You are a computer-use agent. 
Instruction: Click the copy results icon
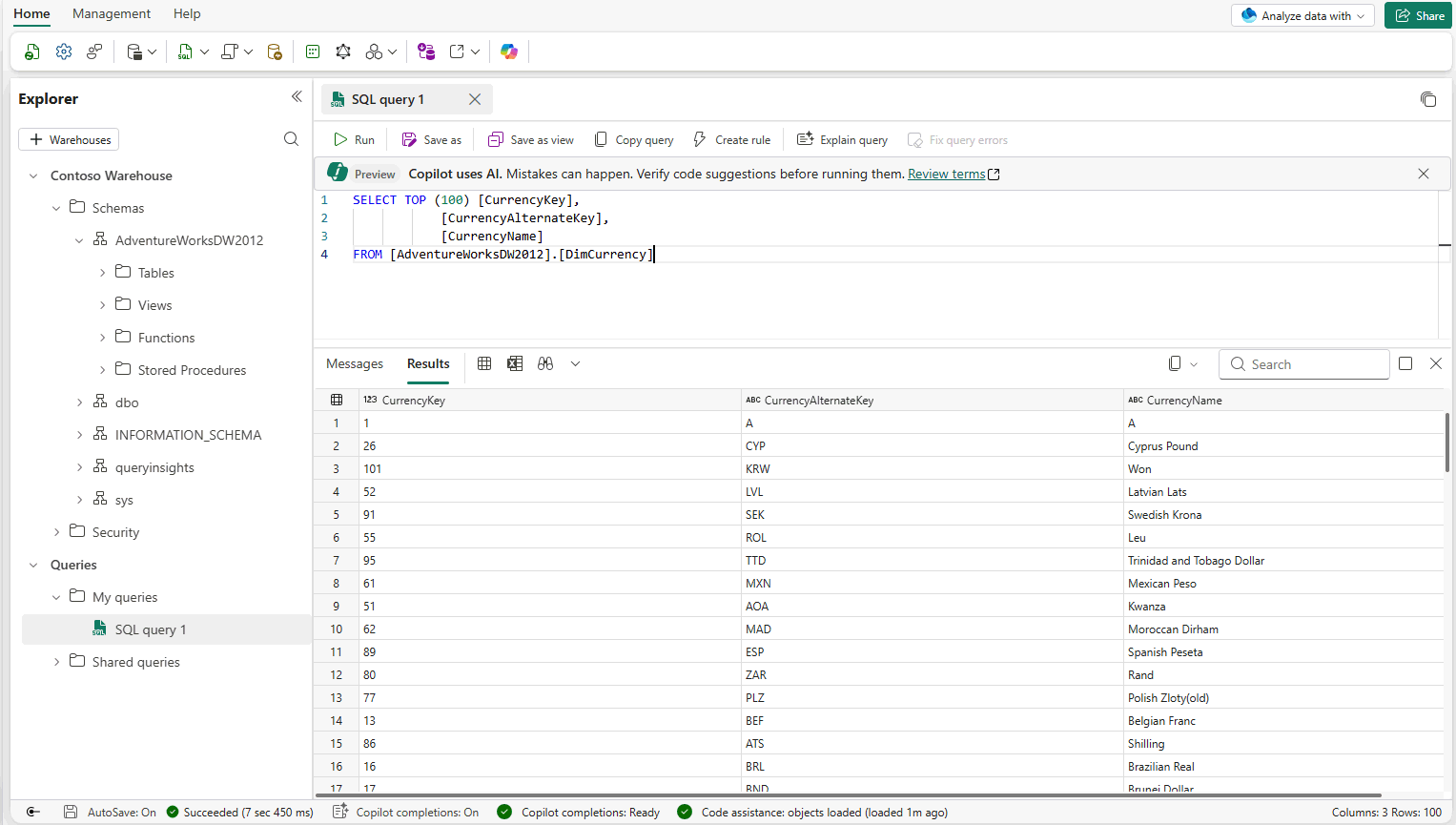(1175, 363)
